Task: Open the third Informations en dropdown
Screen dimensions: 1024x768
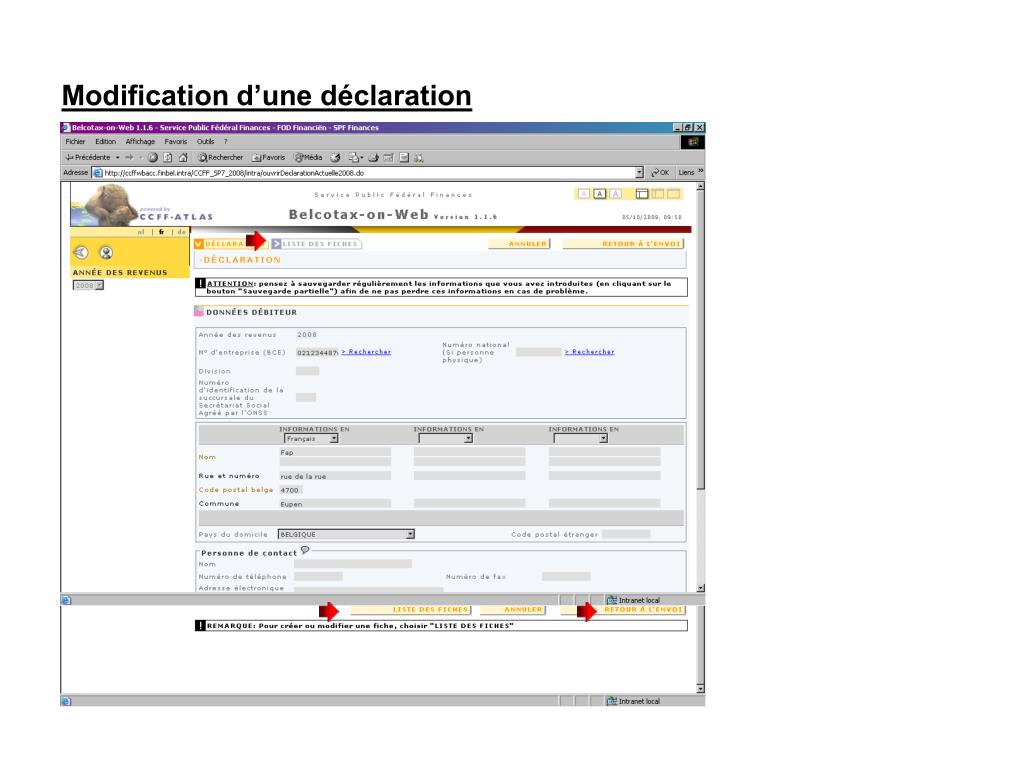Action: [x=581, y=439]
